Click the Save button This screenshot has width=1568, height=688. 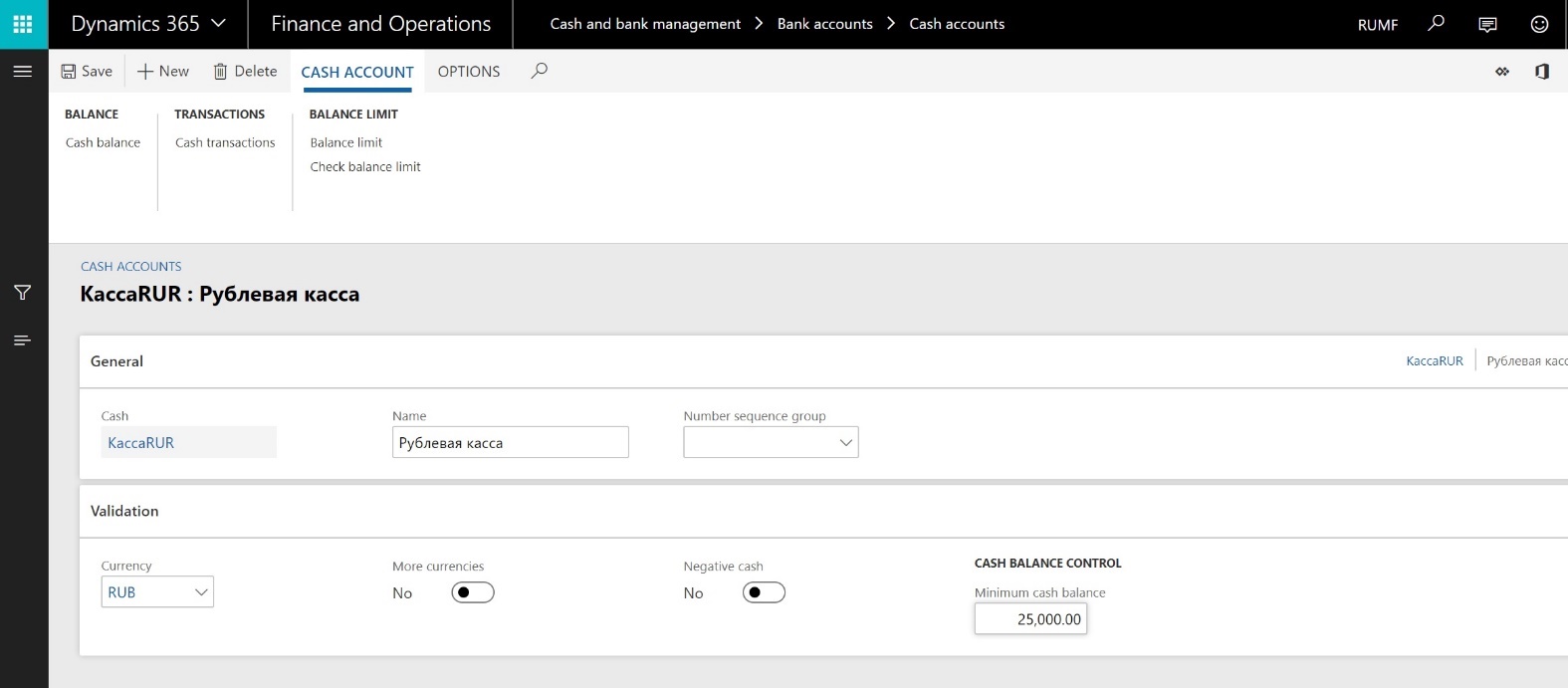pyautogui.click(x=87, y=72)
